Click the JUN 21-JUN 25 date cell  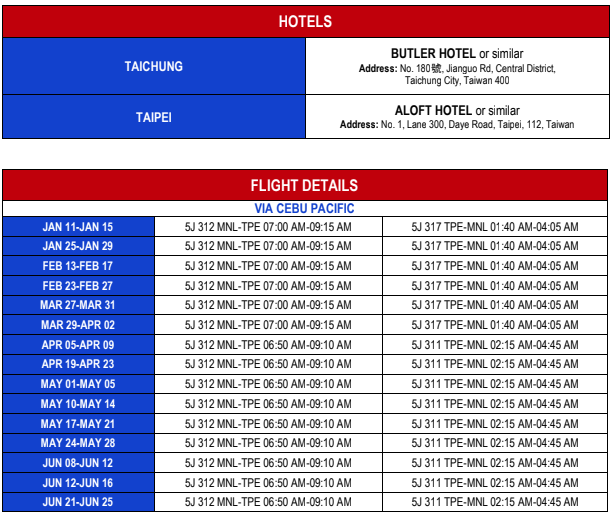(x=78, y=502)
